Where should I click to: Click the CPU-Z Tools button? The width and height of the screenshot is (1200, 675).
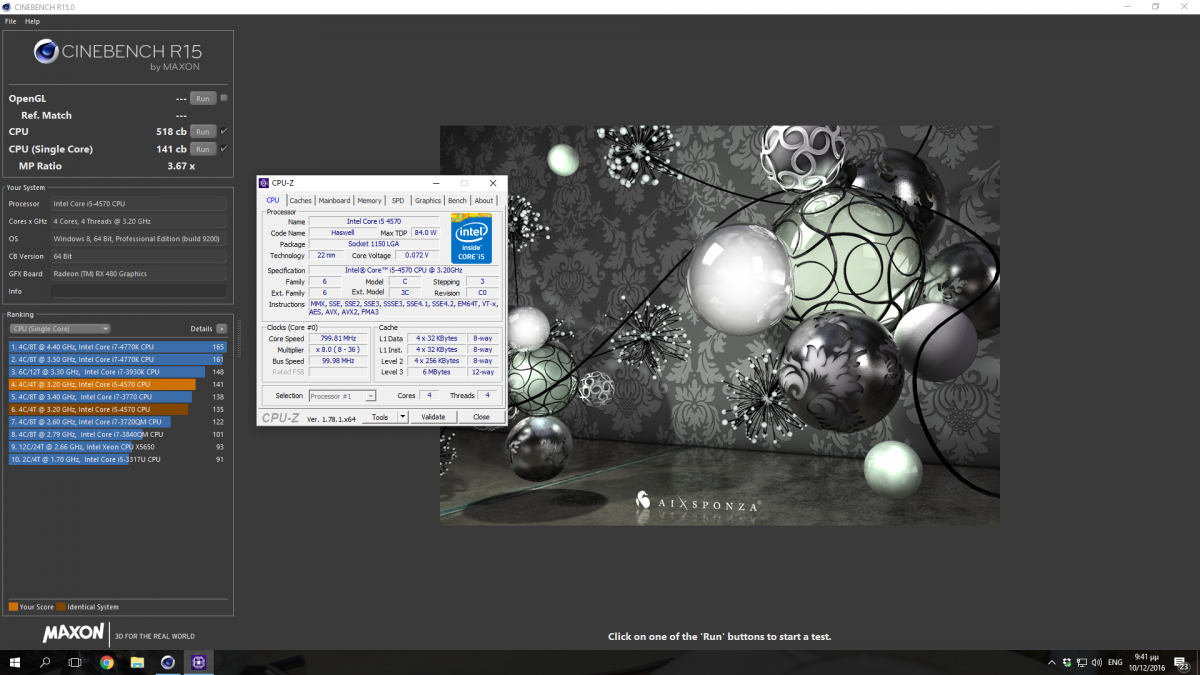click(x=380, y=417)
